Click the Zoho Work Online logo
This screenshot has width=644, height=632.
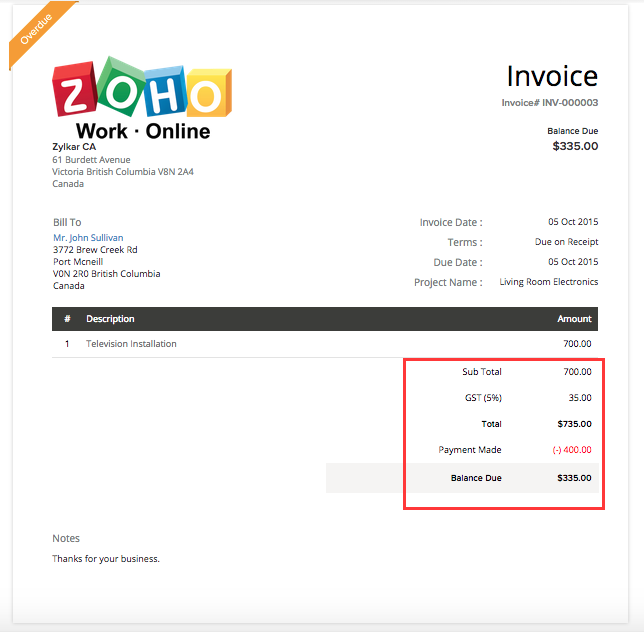coord(142,99)
